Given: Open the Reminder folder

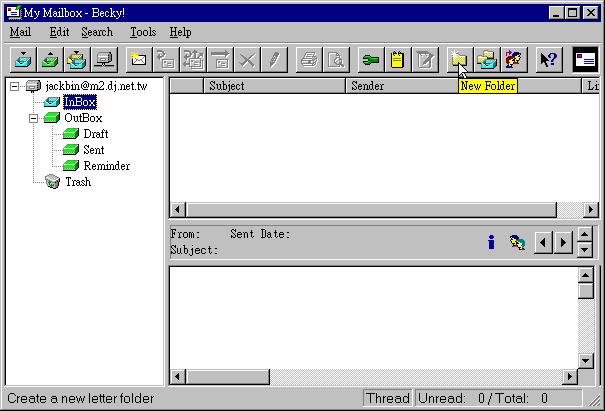Looking at the screenshot, I should tap(106, 166).
